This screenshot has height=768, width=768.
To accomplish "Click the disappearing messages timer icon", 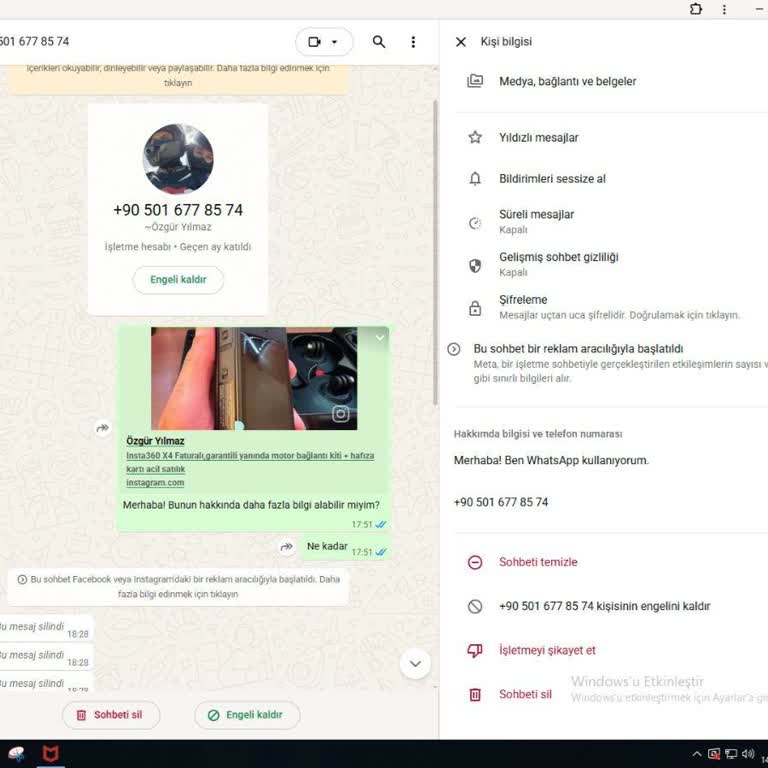I will [x=475, y=223].
